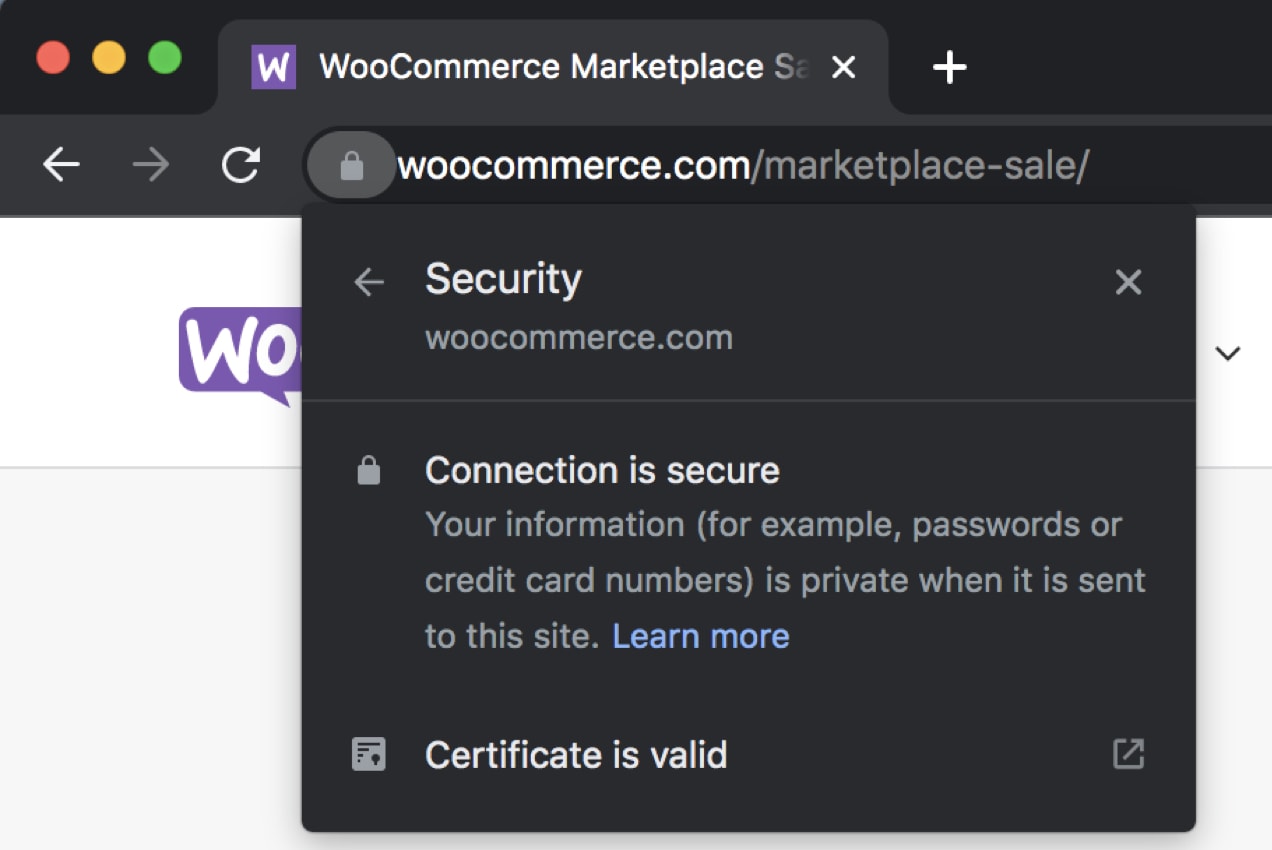The width and height of the screenshot is (1272, 850).
Task: Click the forward navigation arrow in the toolbar
Action: 150,165
